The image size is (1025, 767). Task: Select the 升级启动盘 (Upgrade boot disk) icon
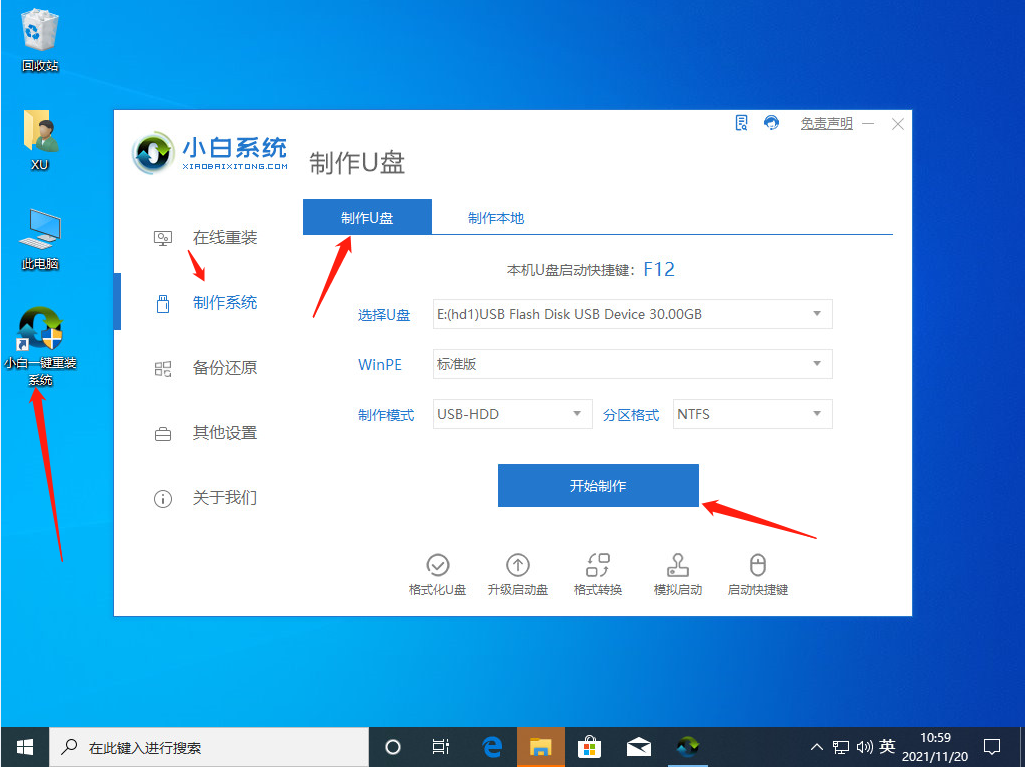(x=517, y=572)
